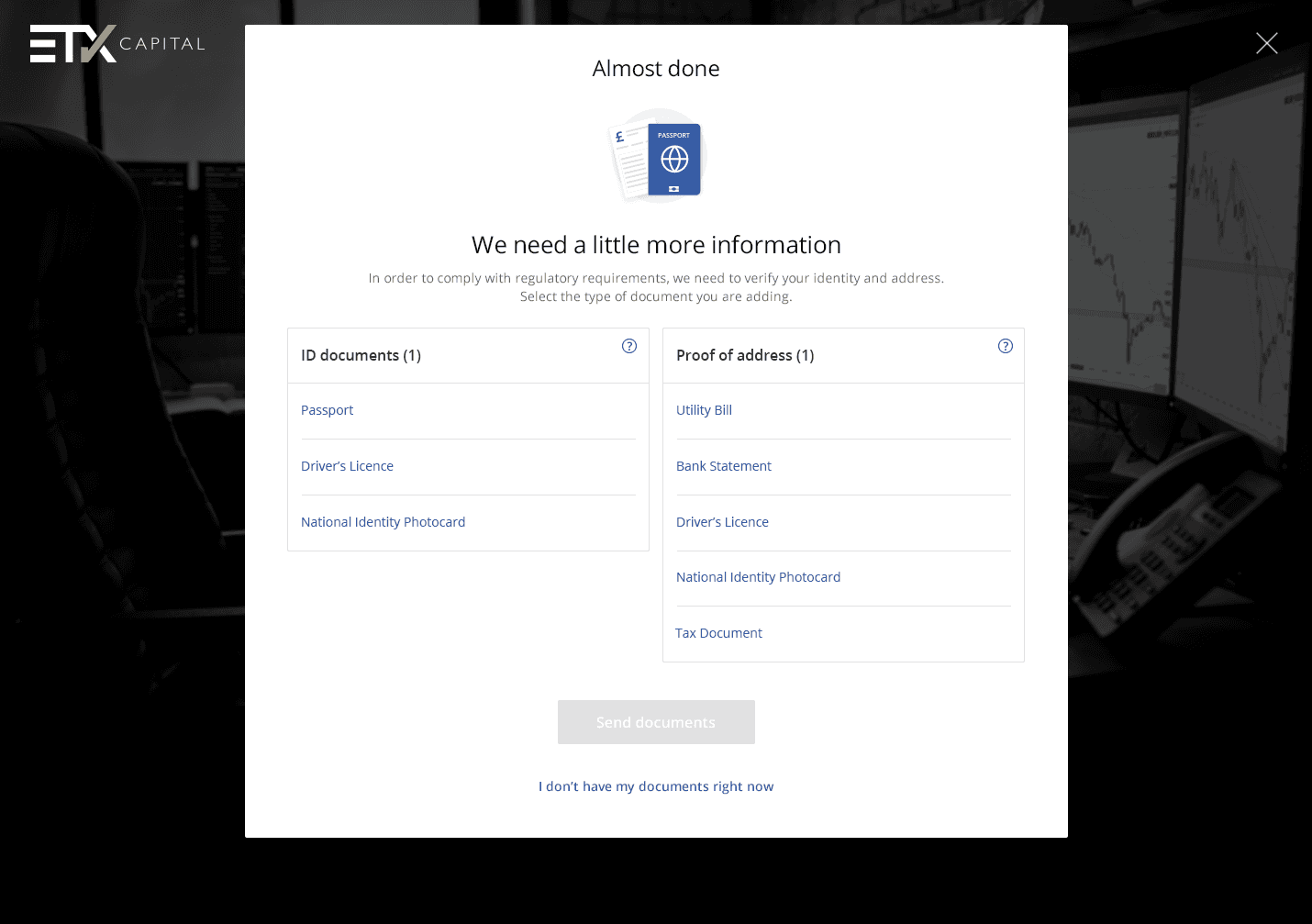Close the verification dialog with the X icon

coord(1266,43)
